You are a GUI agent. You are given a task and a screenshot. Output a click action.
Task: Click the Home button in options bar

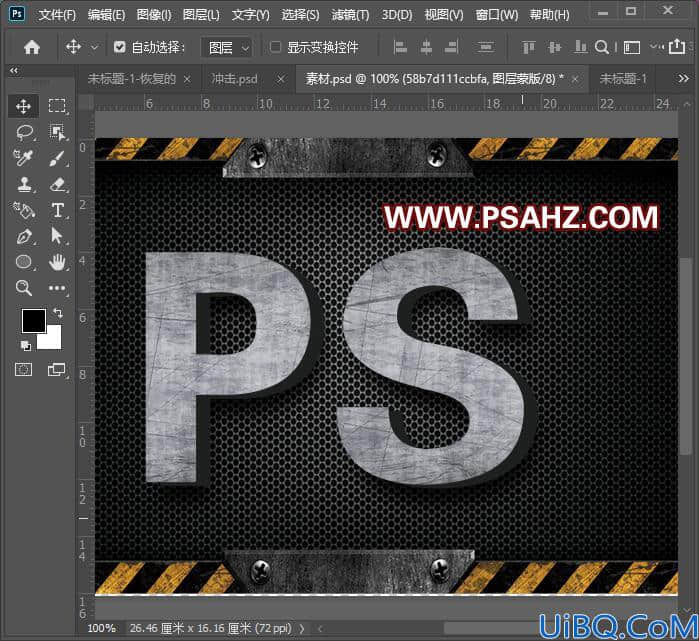(x=32, y=47)
